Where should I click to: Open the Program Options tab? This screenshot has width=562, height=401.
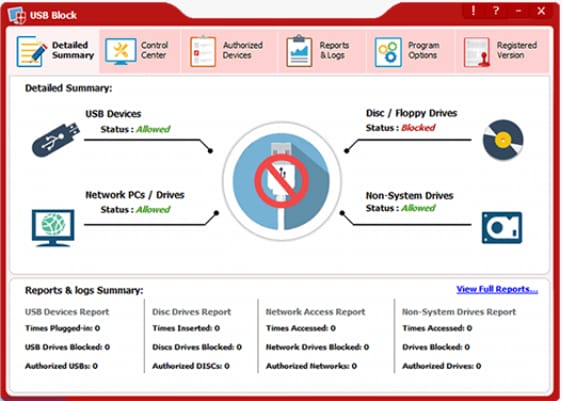pyautogui.click(x=410, y=51)
